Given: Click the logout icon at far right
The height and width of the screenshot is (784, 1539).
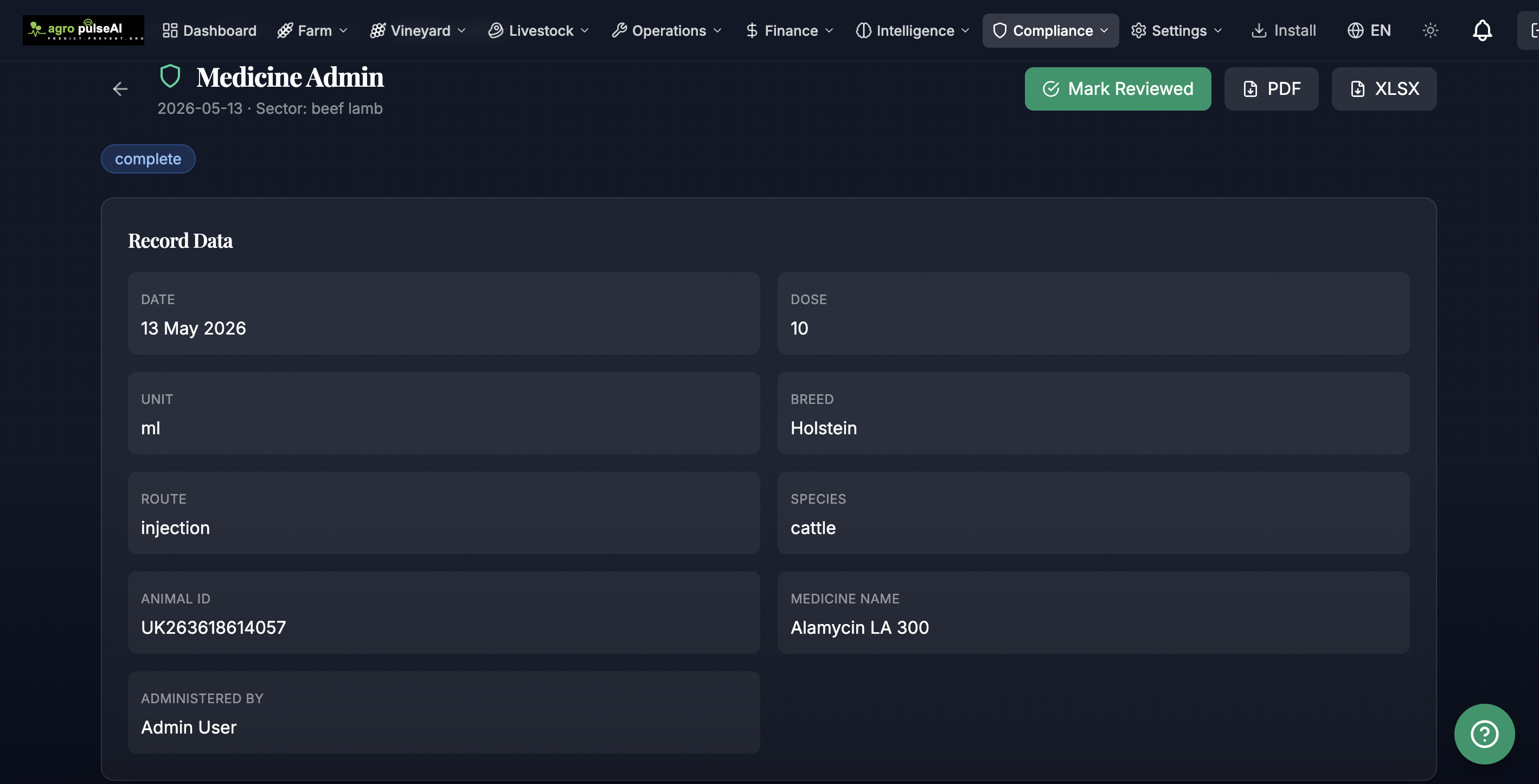Looking at the screenshot, I should point(1530,30).
